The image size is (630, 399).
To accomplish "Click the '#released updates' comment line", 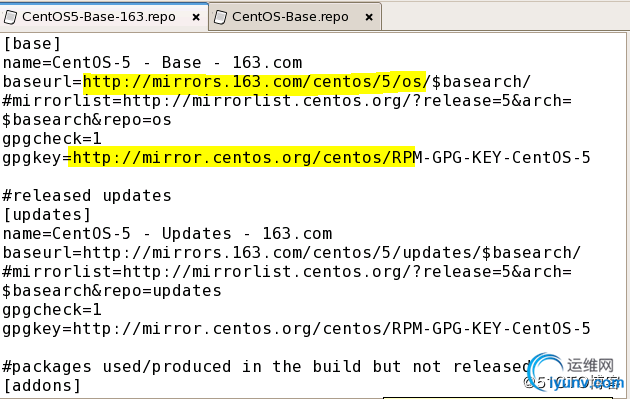I will pos(87,196).
